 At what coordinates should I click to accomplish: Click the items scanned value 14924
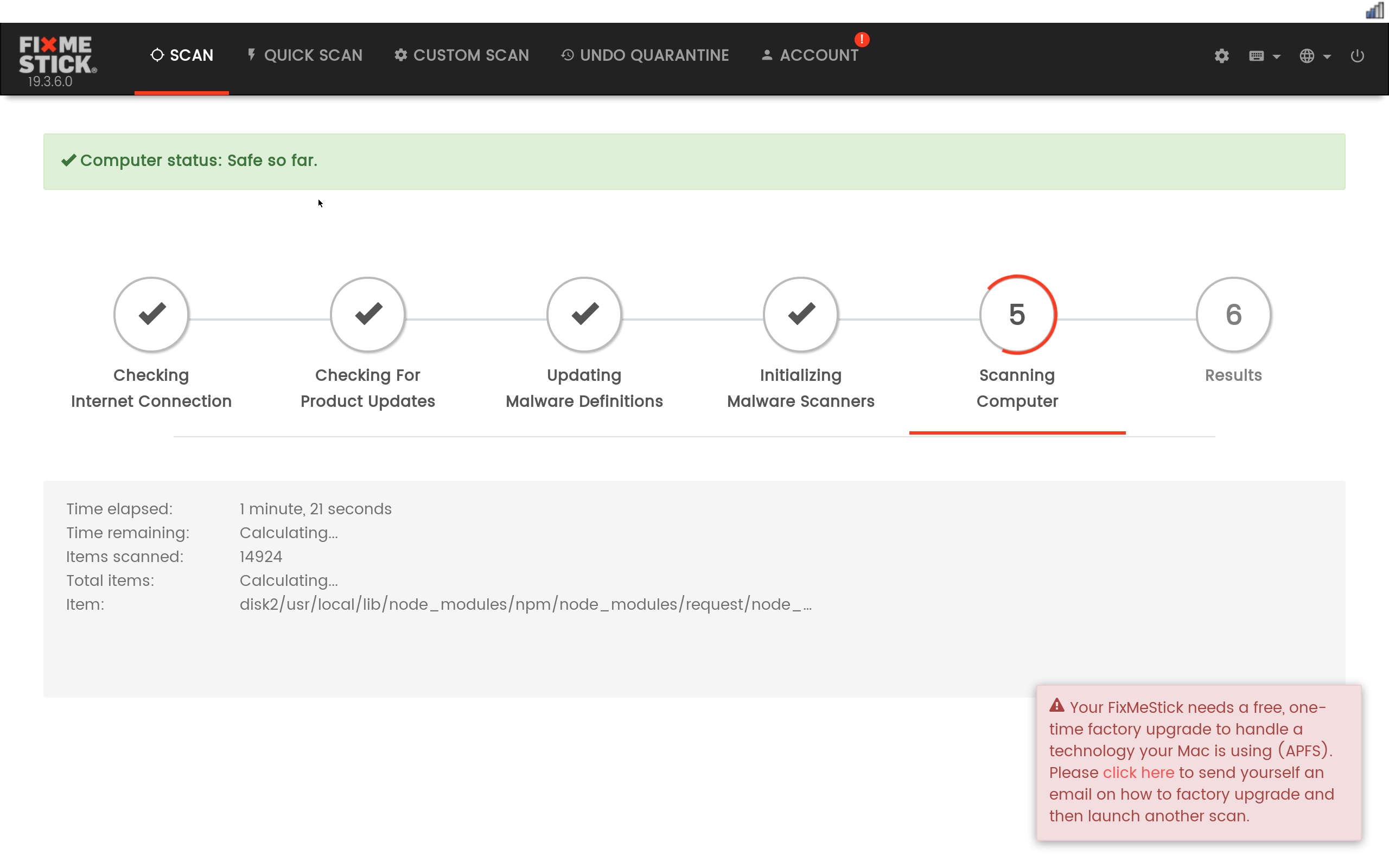point(261,556)
